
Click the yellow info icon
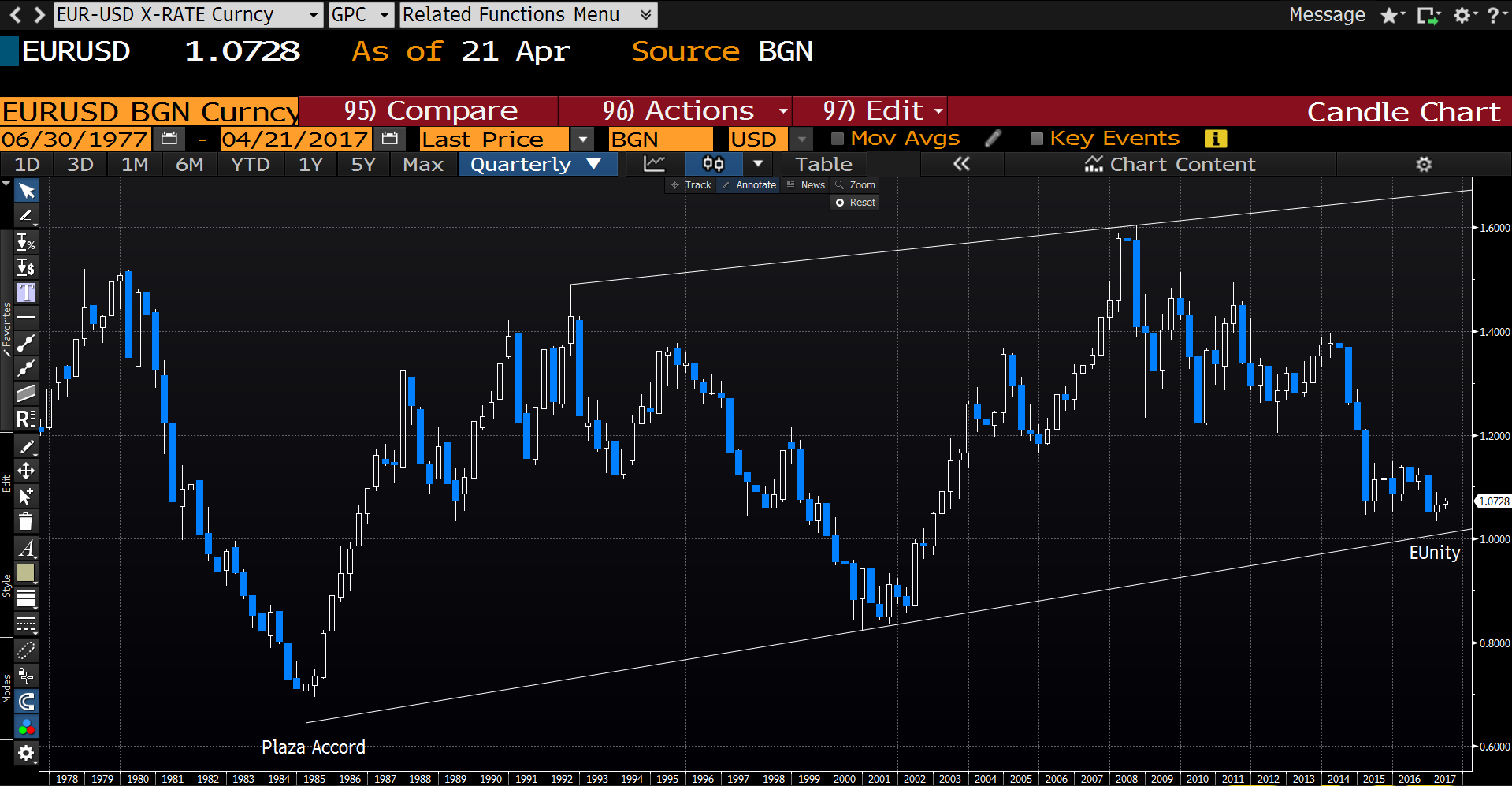click(1216, 139)
